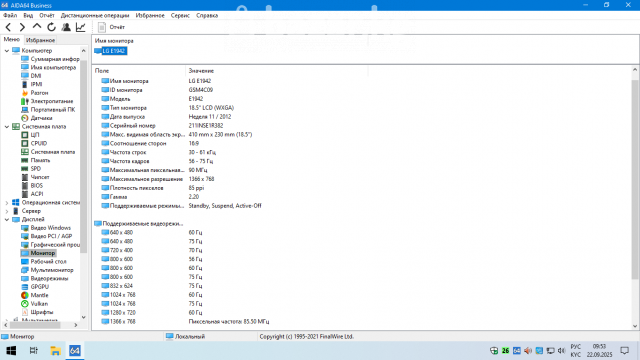Open the Vulkan icon item
Viewport: 640px width, 360px height.
[35, 304]
